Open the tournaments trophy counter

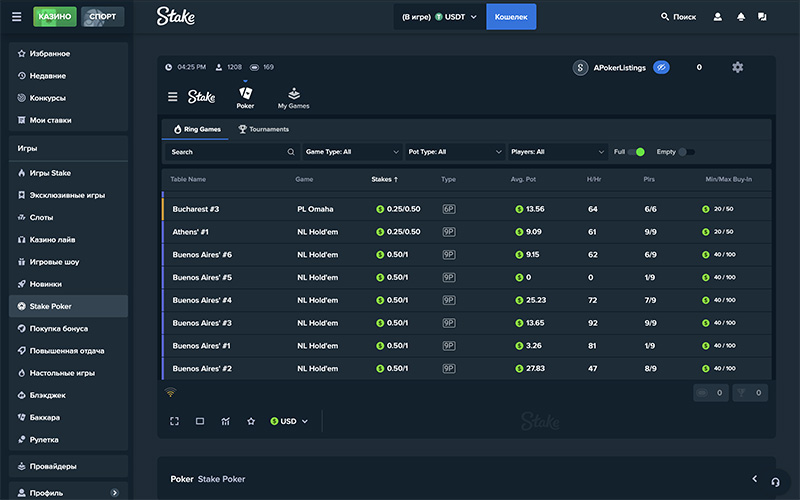point(750,392)
